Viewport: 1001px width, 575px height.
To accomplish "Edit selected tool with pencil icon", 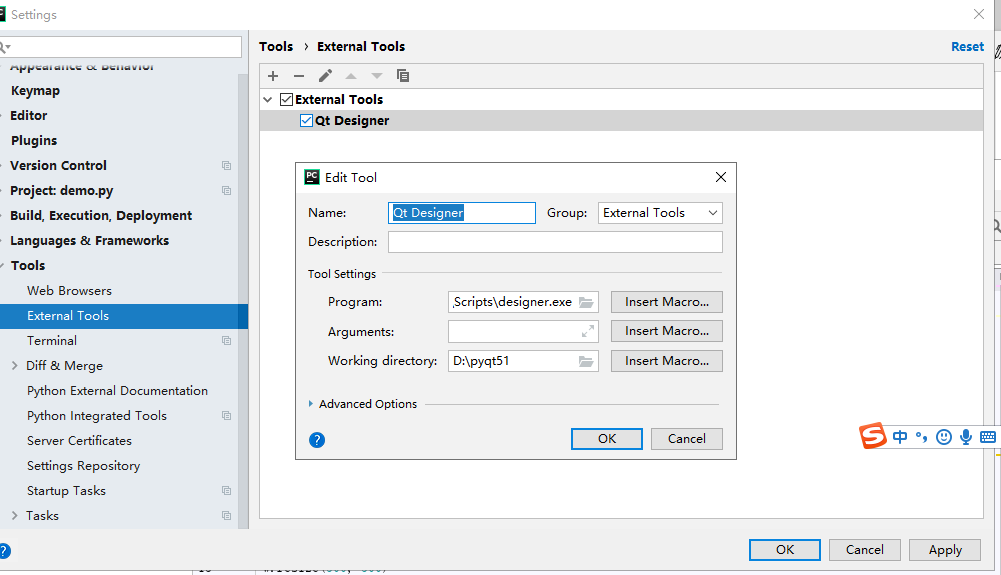I will point(325,76).
